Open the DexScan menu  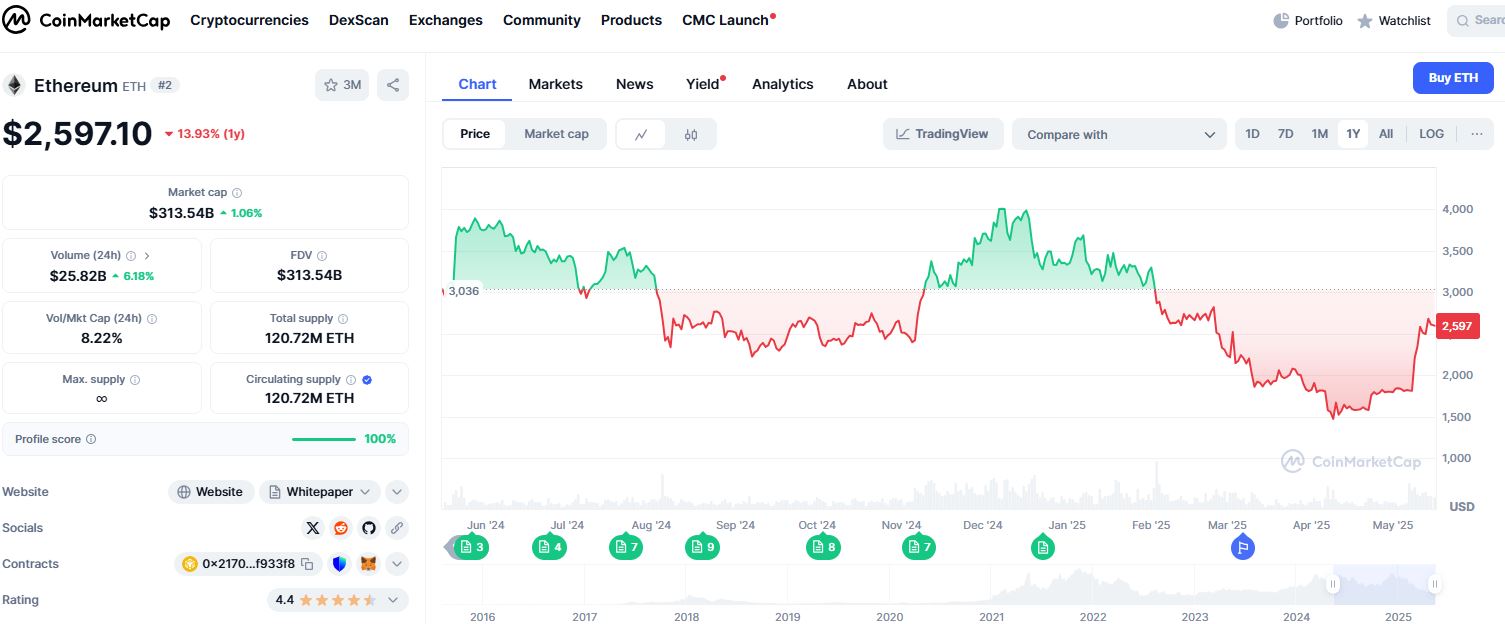359,20
